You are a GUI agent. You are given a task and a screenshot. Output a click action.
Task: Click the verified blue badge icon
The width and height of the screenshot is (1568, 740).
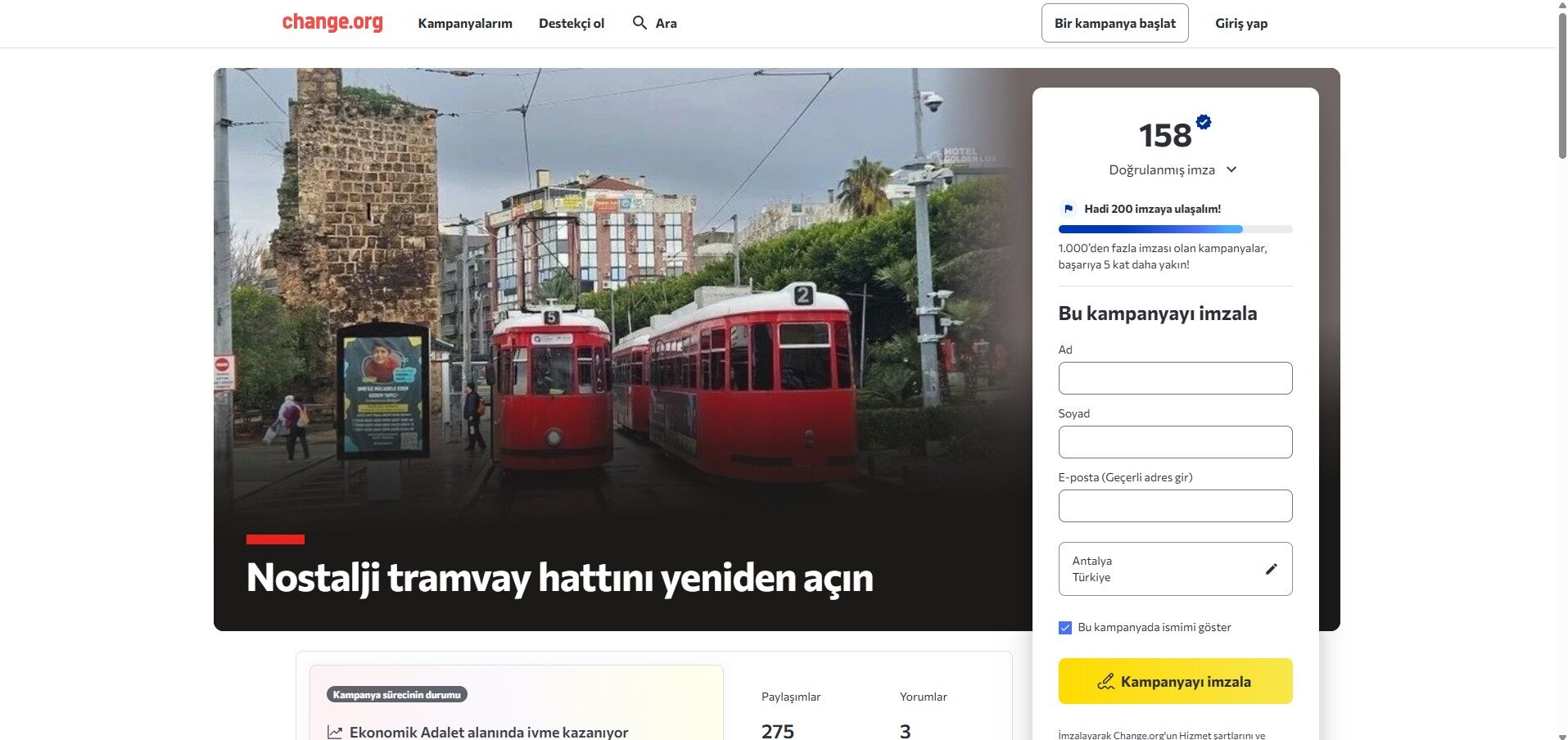click(x=1204, y=122)
